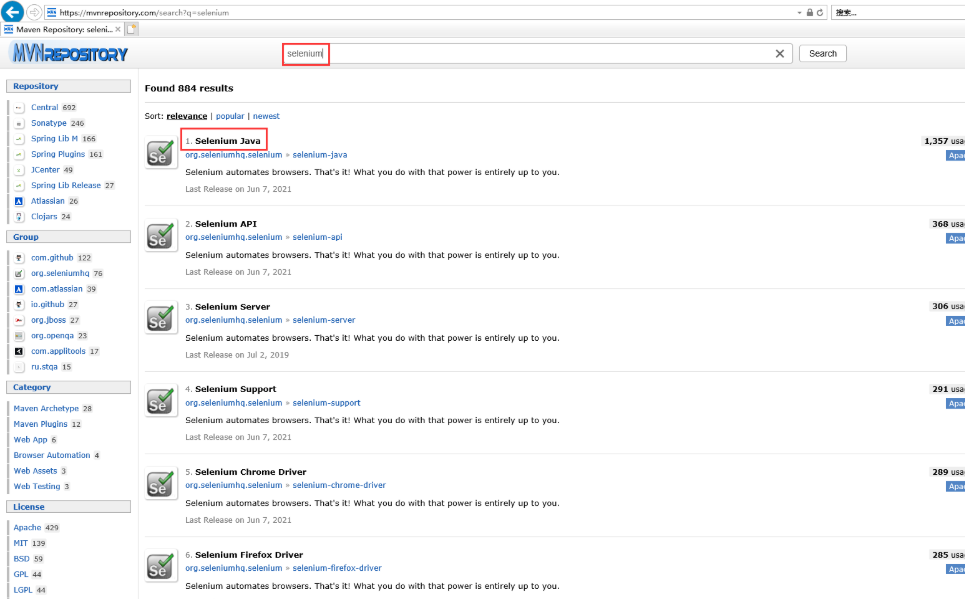Click the Selenium Firefox Driver logo thumbnail
Viewport: 965px width, 599px height.
coord(161,567)
